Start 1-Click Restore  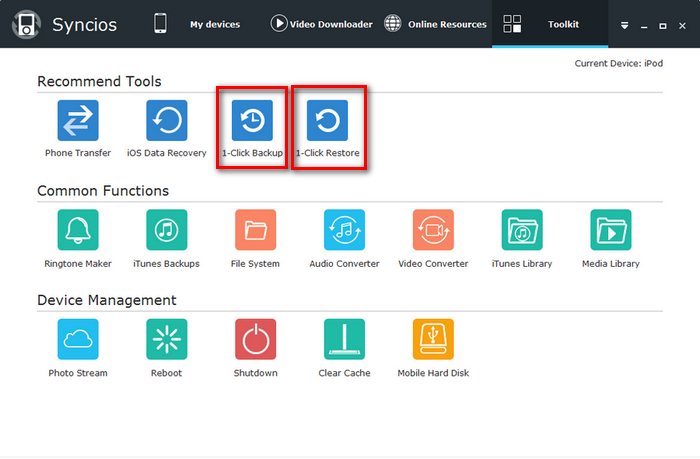pos(327,121)
